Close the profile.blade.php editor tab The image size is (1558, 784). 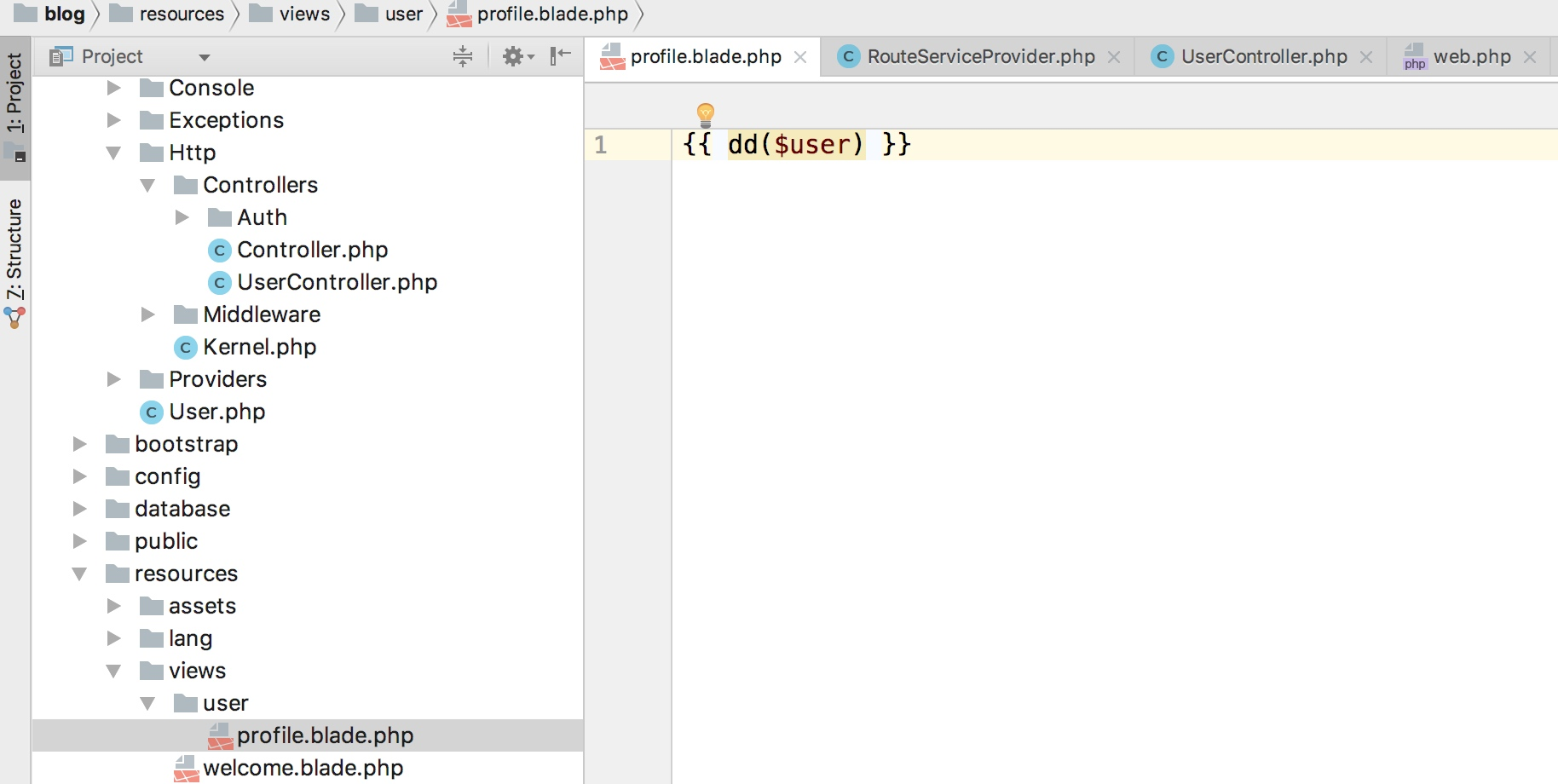click(x=800, y=57)
